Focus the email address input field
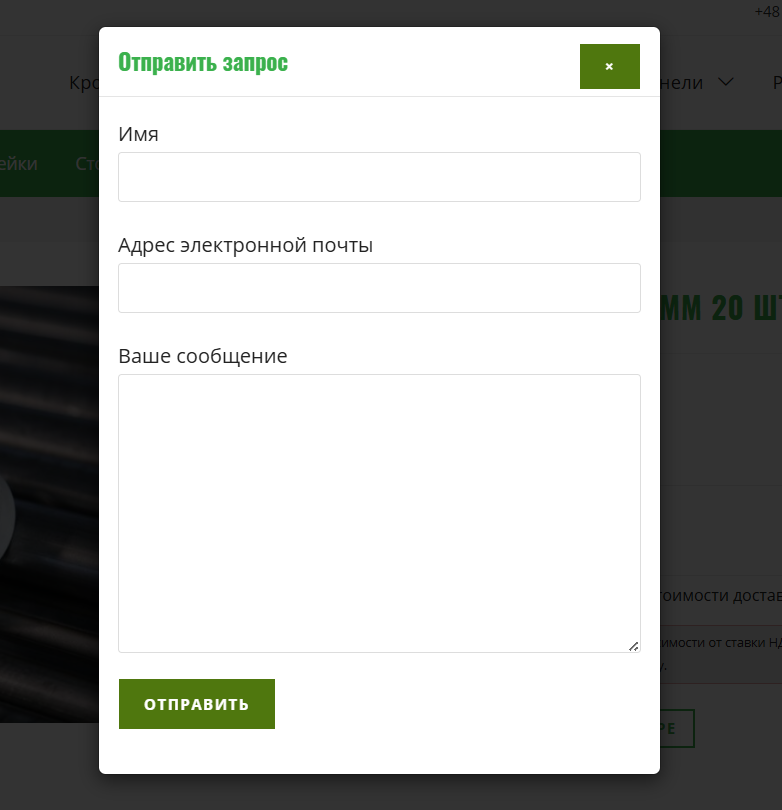This screenshot has width=782, height=810. click(x=379, y=288)
